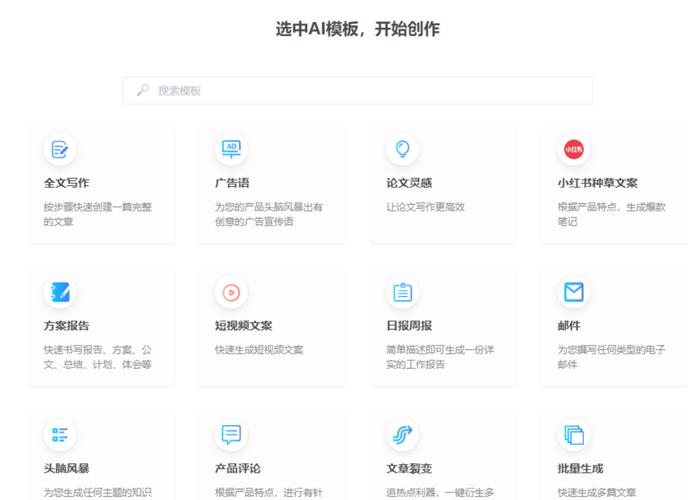Image resolution: width=698 pixels, height=500 pixels.
Task: Click description 快速书写报告、方案、公文
Action: [x=98, y=357]
